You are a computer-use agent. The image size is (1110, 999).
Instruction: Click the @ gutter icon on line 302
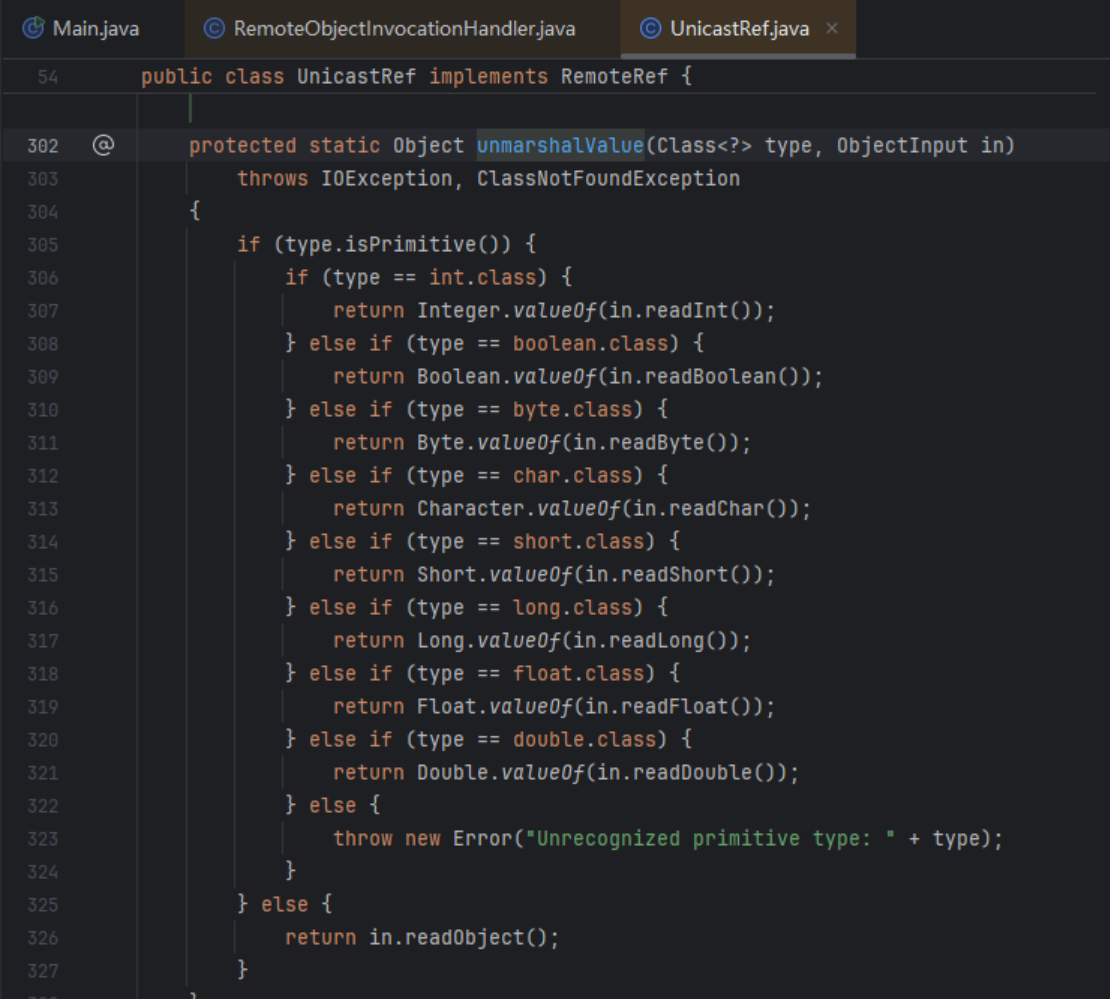click(x=103, y=146)
